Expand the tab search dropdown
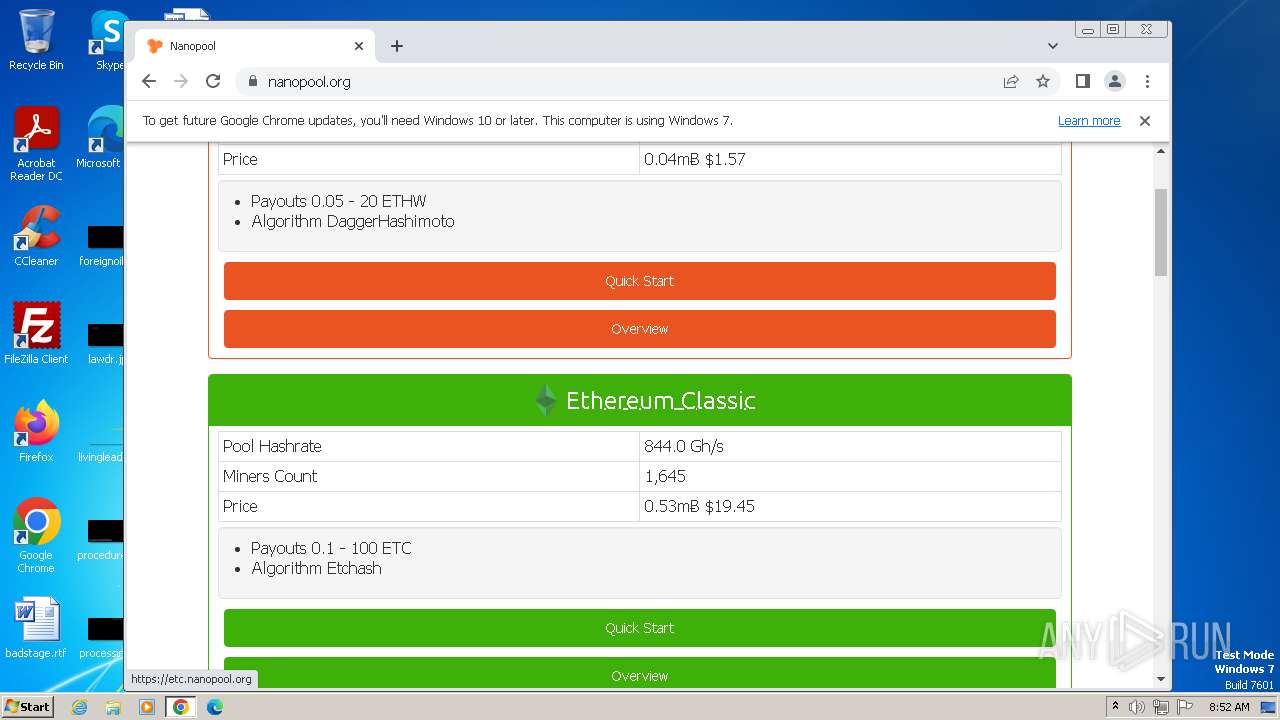This screenshot has width=1280, height=720. [x=1053, y=46]
